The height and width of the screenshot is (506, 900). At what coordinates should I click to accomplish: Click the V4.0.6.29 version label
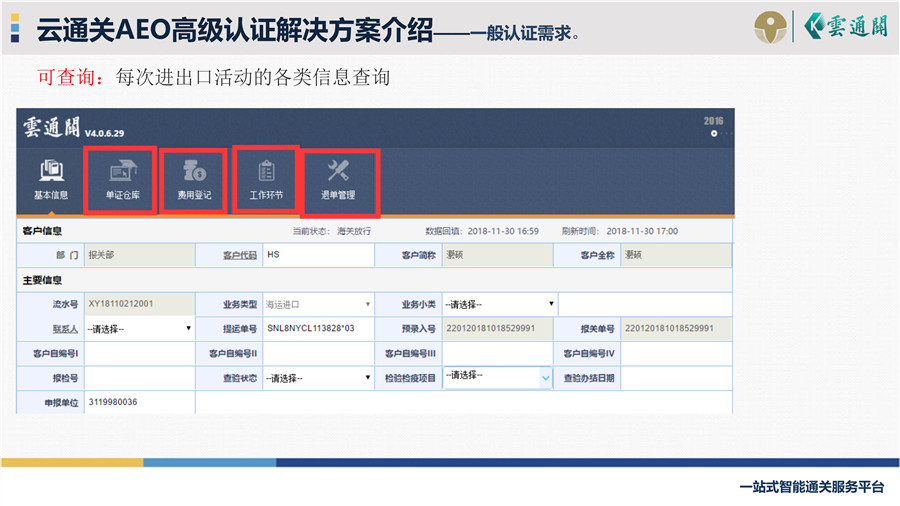(x=104, y=133)
